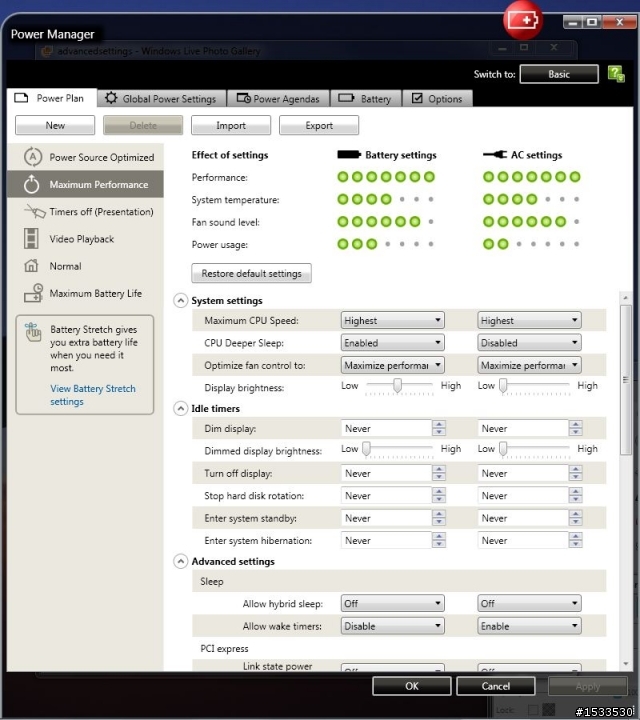Screen dimensions: 640x720
Task: Click battery Dim display stepper
Action: 439,428
